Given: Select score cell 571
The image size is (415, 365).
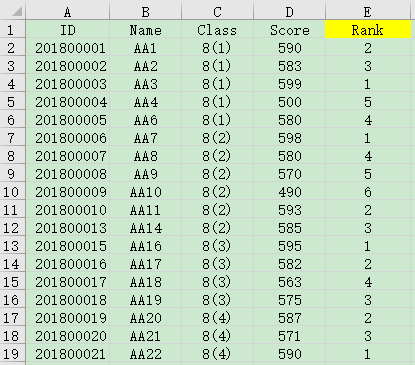Looking at the screenshot, I should (x=290, y=336).
